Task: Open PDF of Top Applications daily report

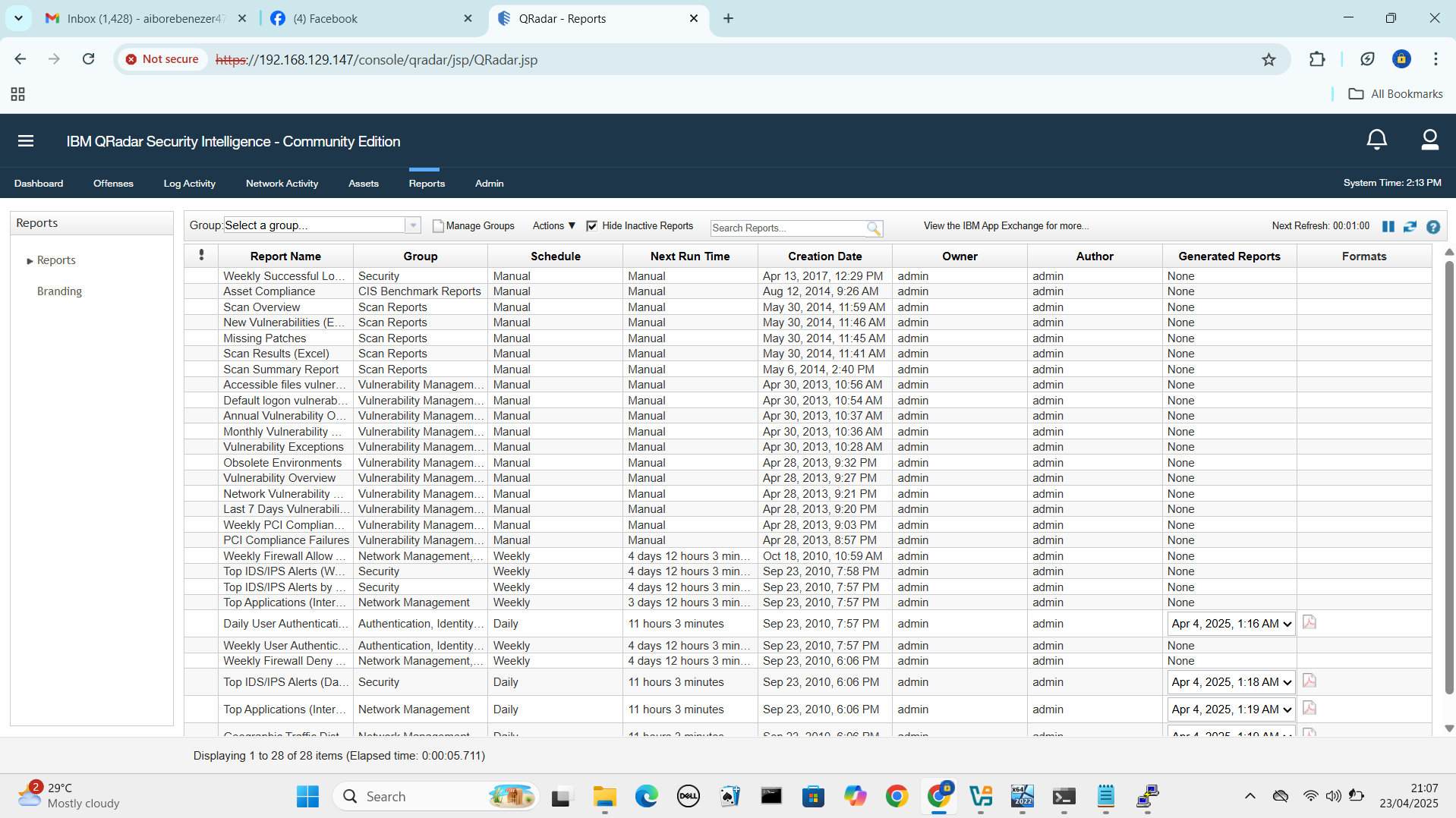Action: click(x=1309, y=708)
